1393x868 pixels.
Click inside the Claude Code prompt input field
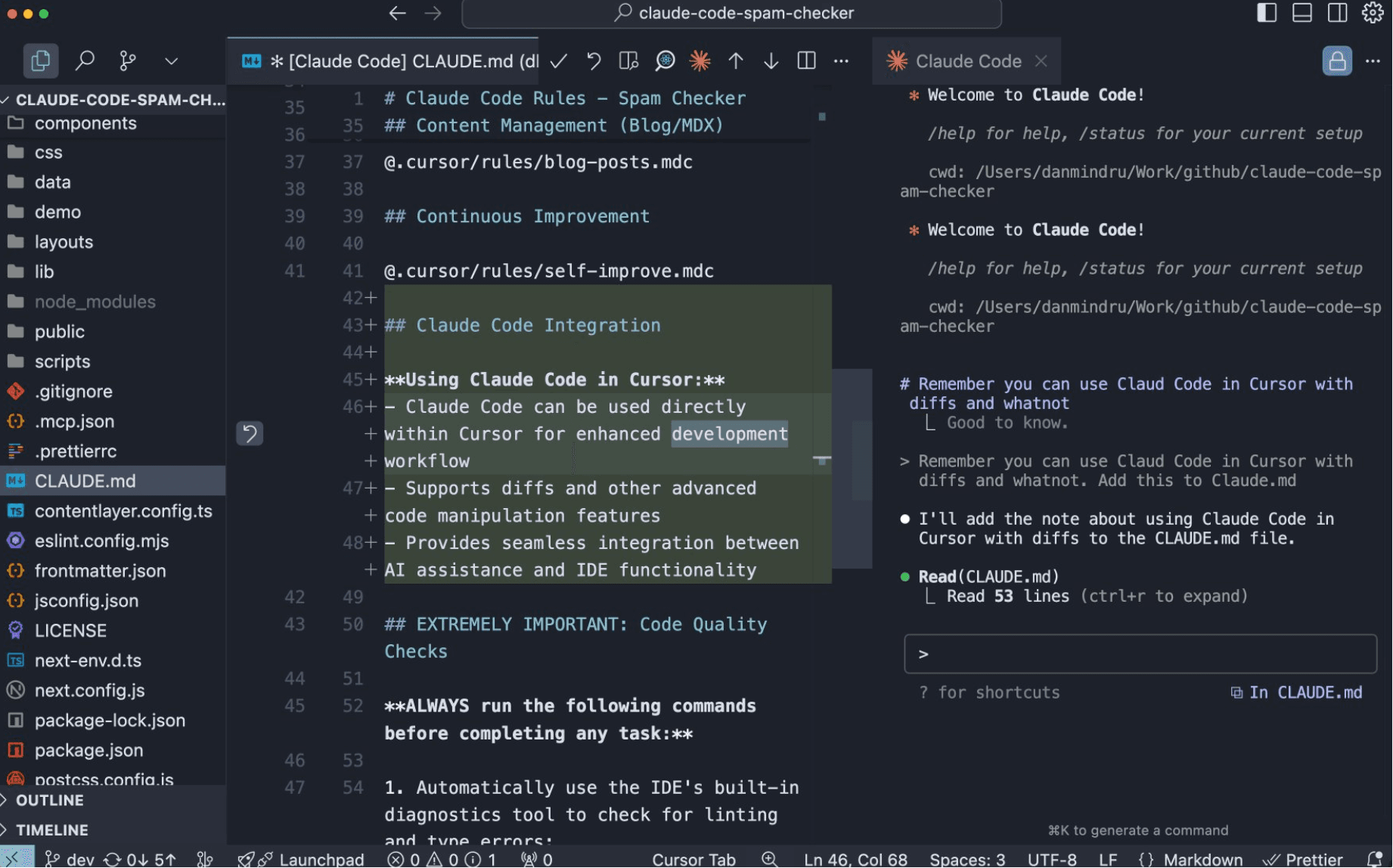pos(1134,653)
